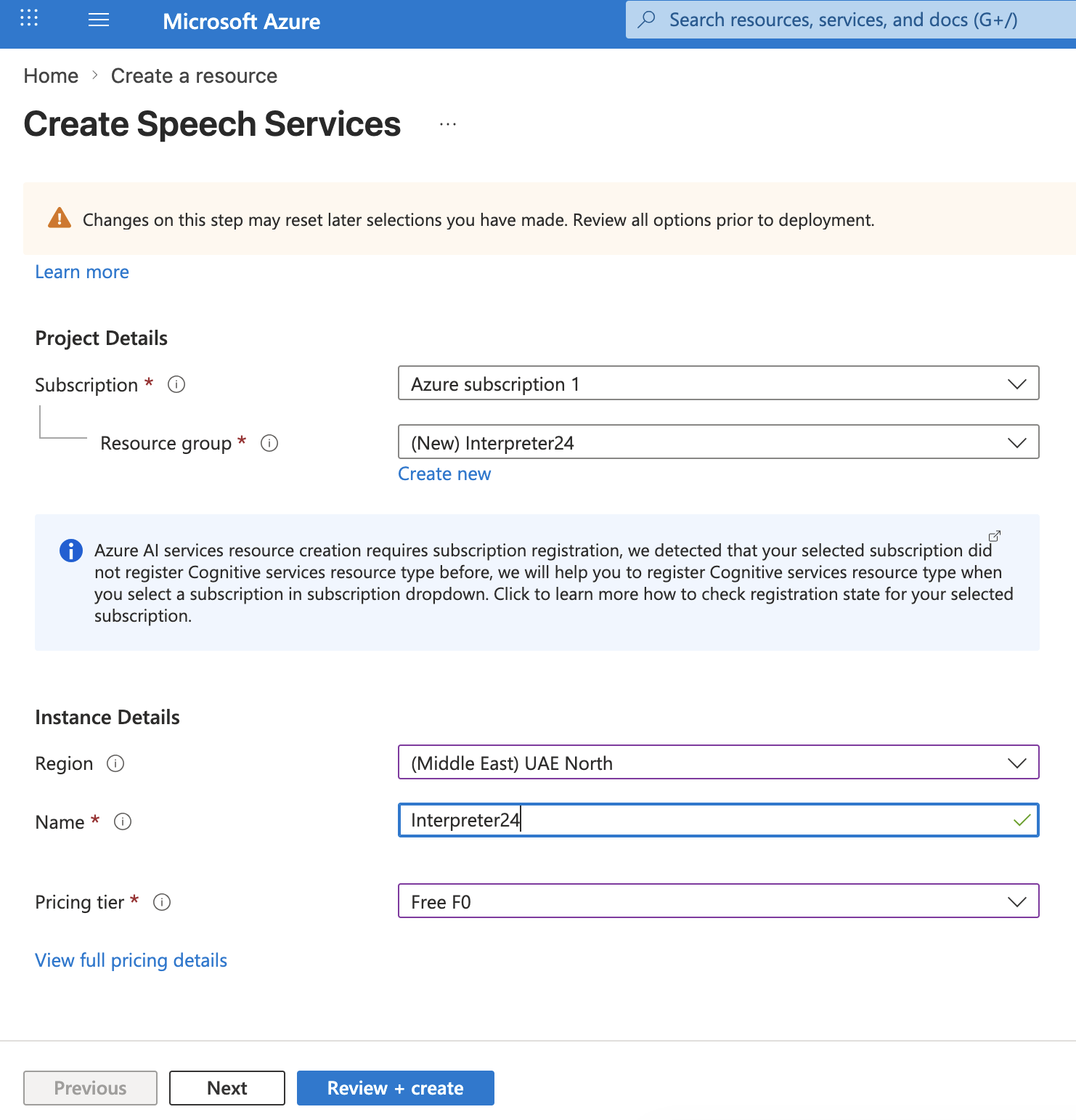Open the portal hamburger menu

pos(99,20)
